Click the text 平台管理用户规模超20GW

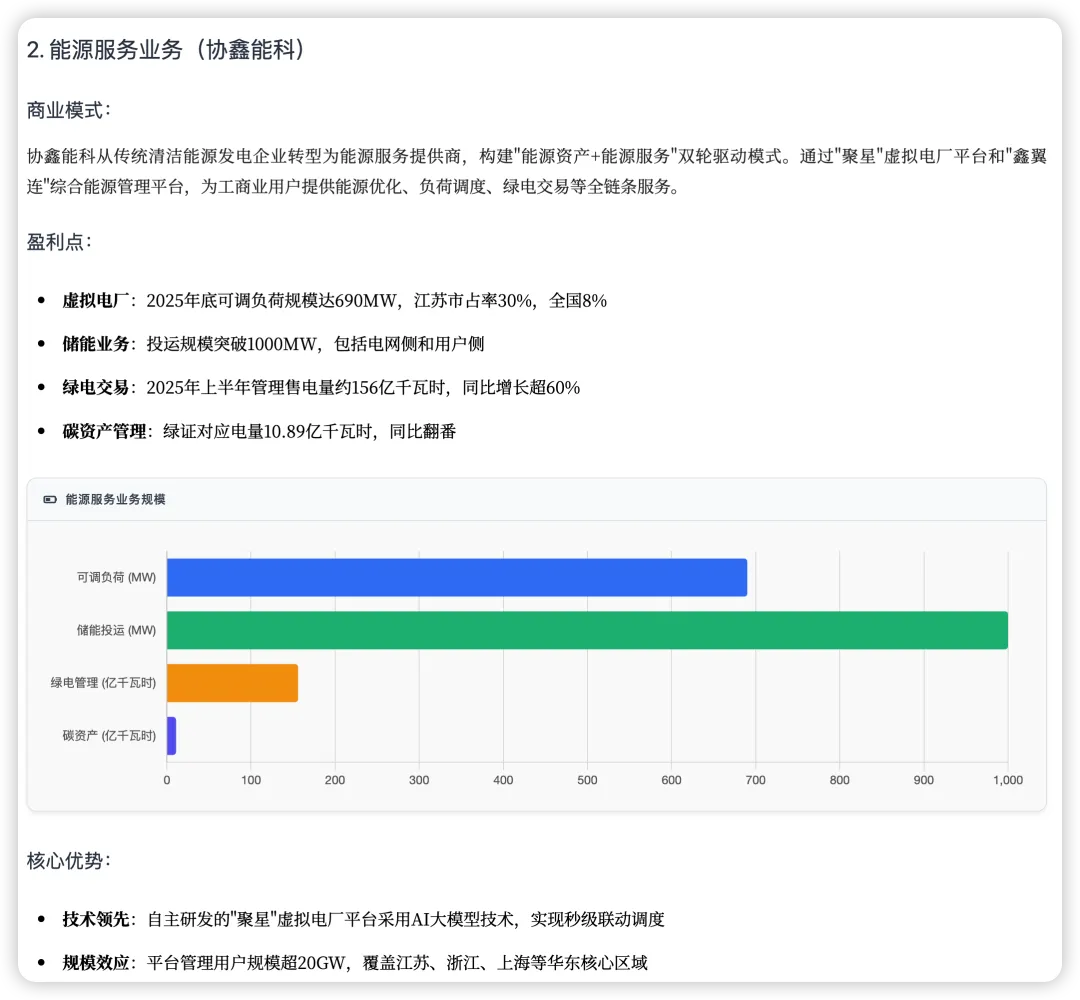(246, 963)
